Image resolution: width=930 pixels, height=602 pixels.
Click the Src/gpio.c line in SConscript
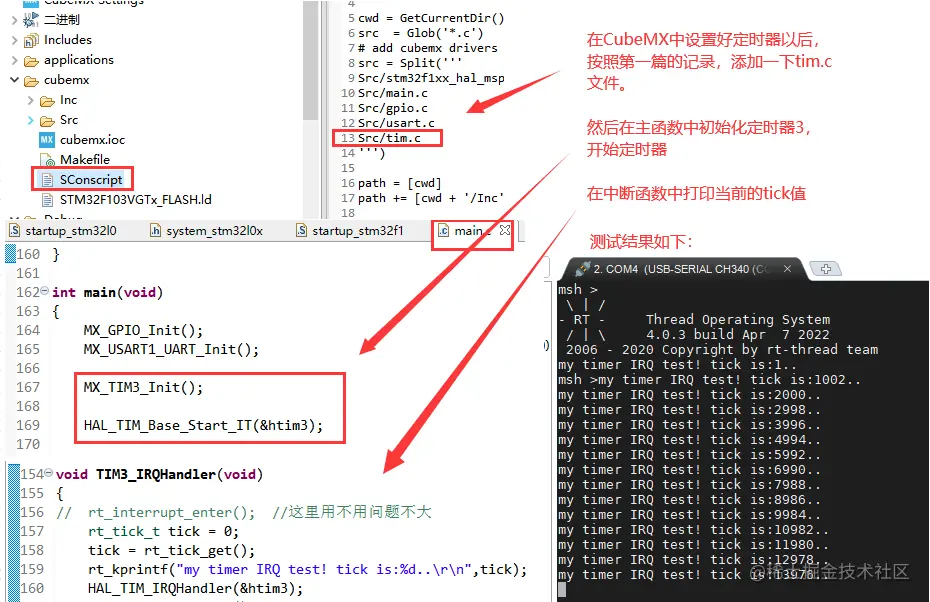[x=393, y=109]
